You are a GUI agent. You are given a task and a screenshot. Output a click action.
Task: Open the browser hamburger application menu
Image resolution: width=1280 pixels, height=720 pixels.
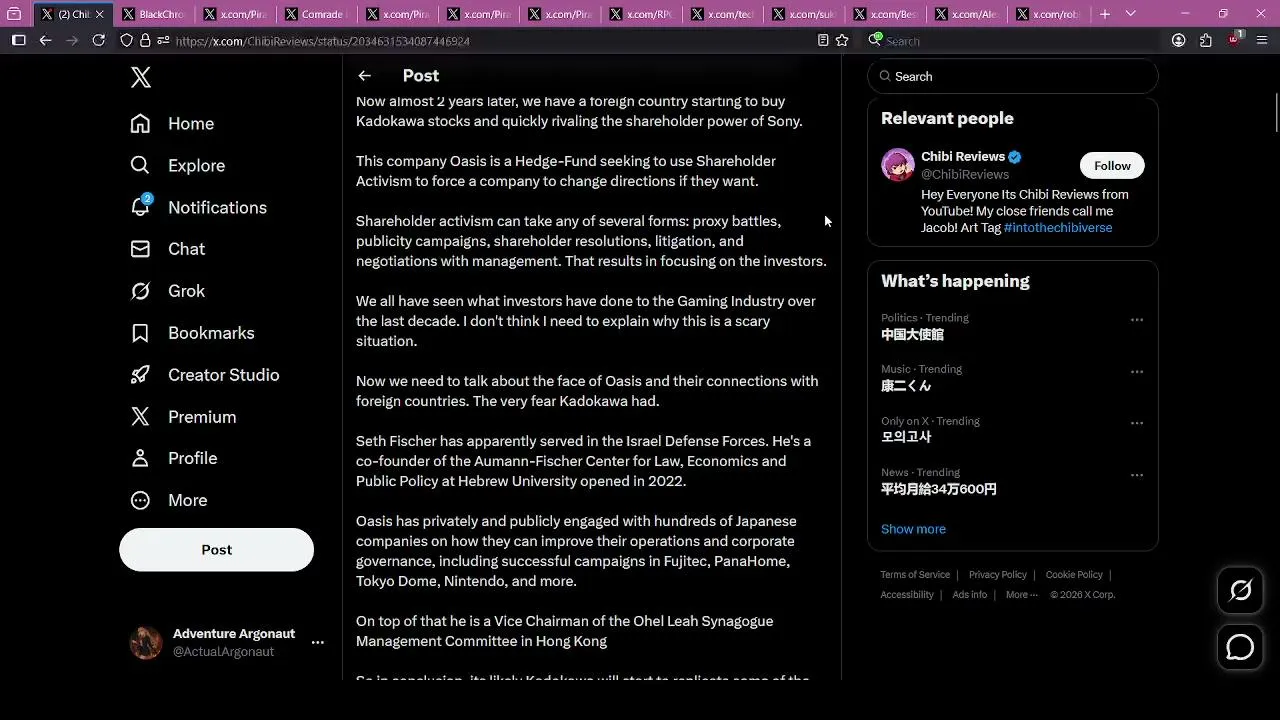[x=1261, y=40]
